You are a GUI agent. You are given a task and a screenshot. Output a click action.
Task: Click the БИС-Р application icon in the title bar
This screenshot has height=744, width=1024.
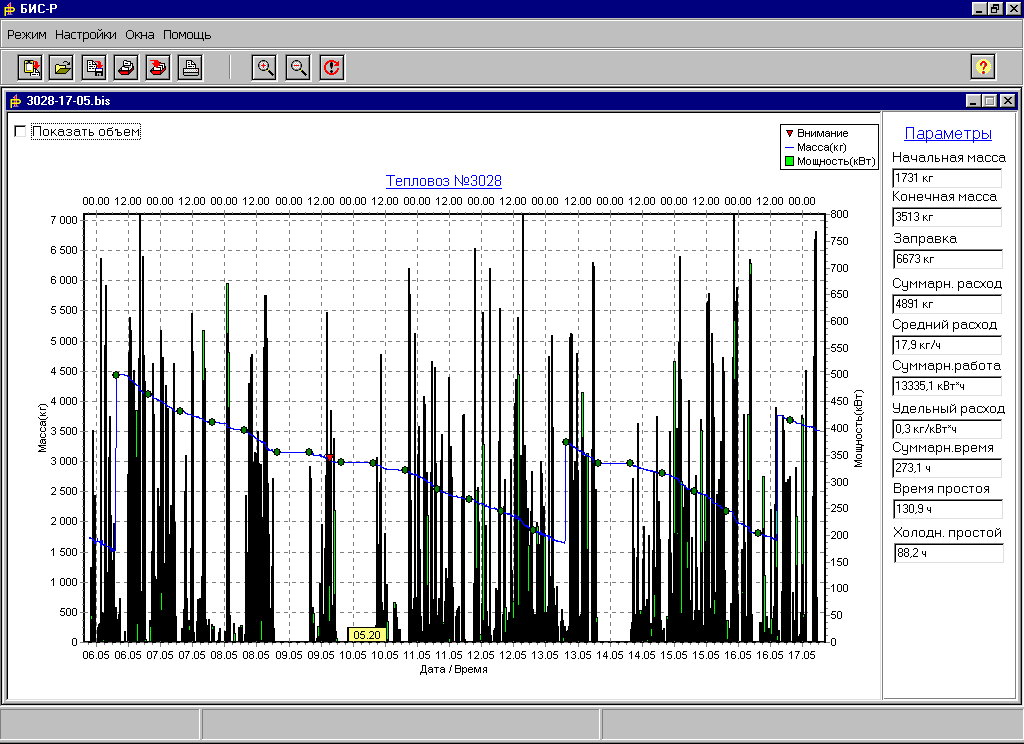(10, 9)
